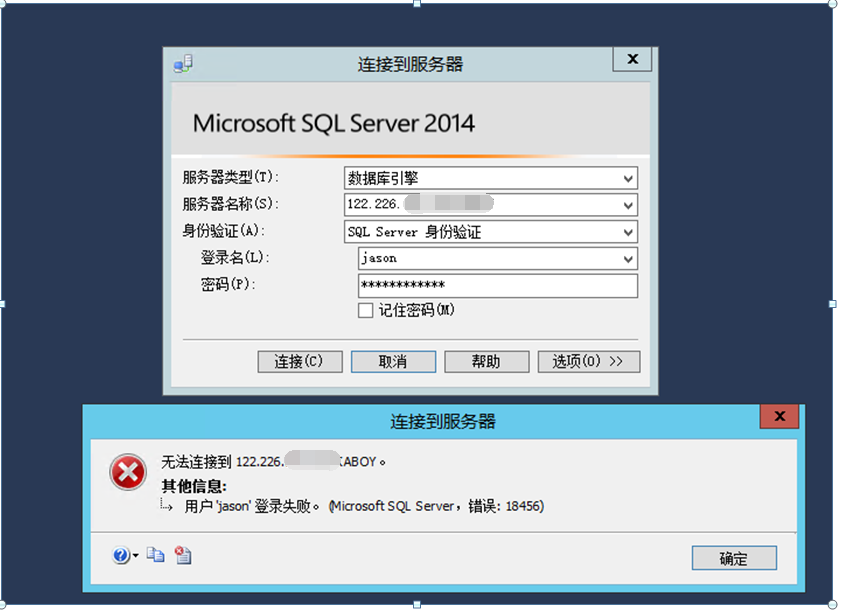Expand the 服务器类型 dropdown arrow

(628, 178)
